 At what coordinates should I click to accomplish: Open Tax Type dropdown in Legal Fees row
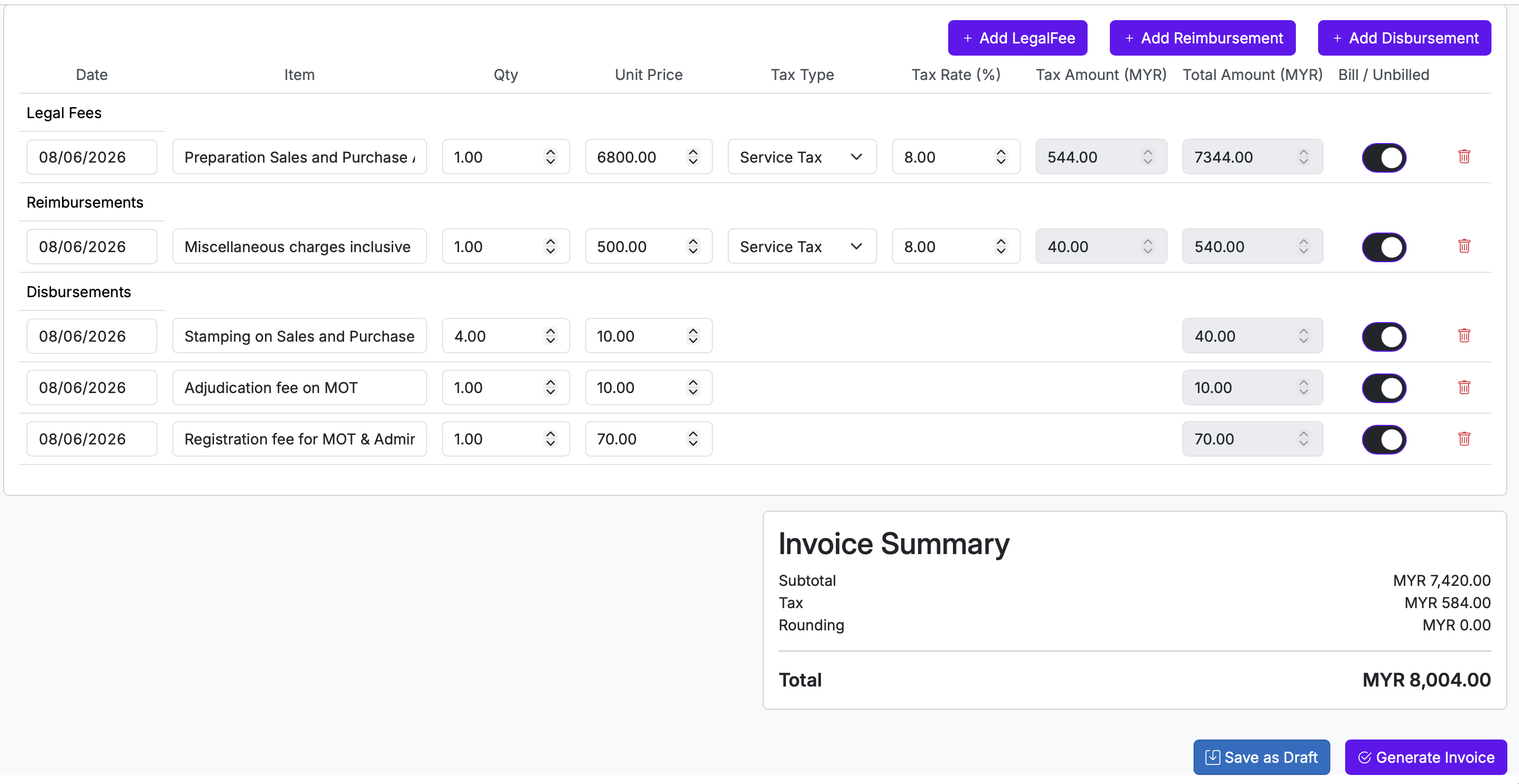(x=801, y=157)
